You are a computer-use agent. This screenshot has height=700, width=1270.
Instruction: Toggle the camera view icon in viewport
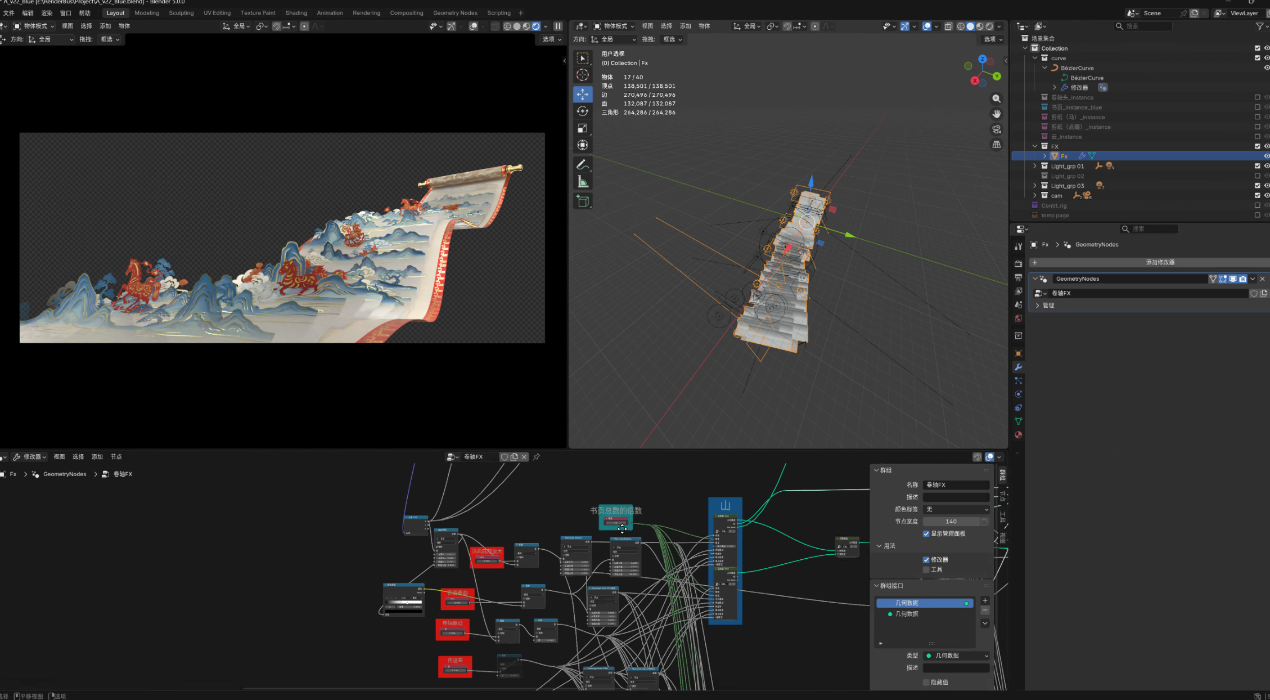click(x=996, y=129)
